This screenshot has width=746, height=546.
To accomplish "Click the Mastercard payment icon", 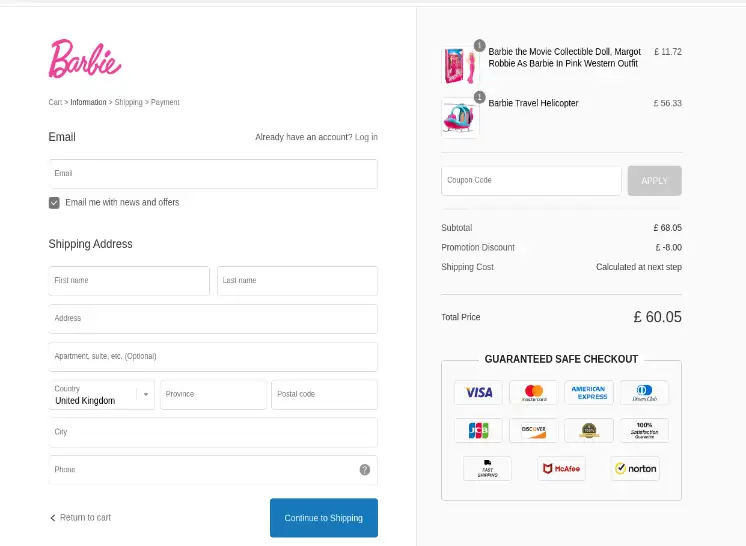I will 533,392.
